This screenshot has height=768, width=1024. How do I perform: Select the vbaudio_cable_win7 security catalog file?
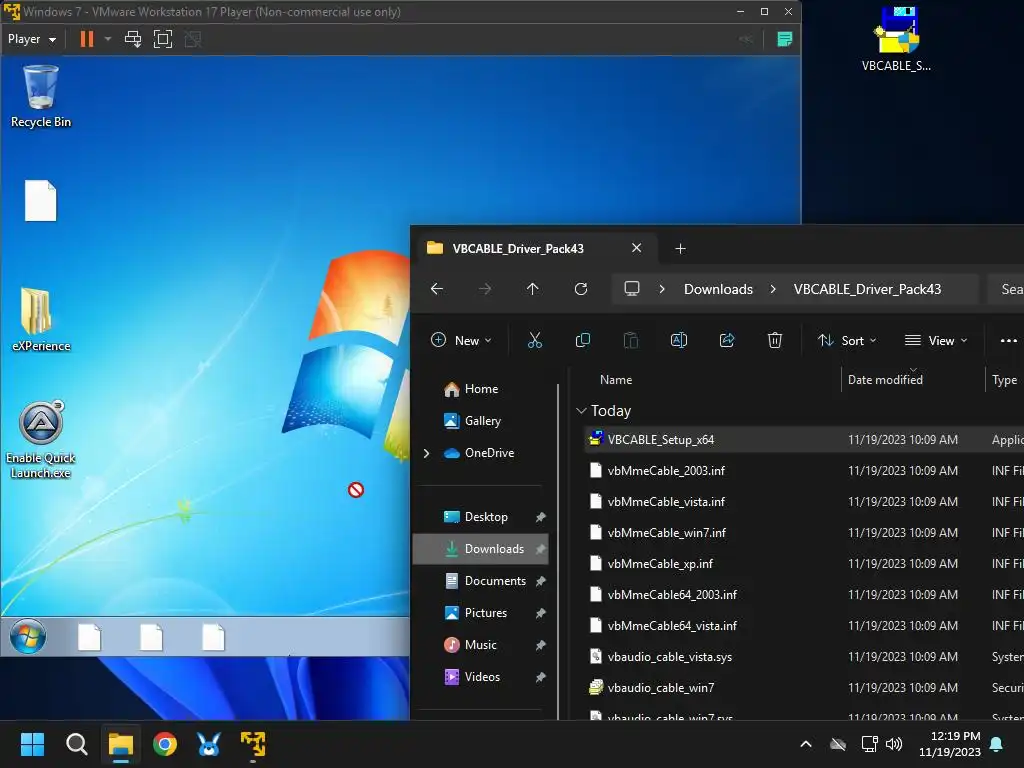point(803,688)
